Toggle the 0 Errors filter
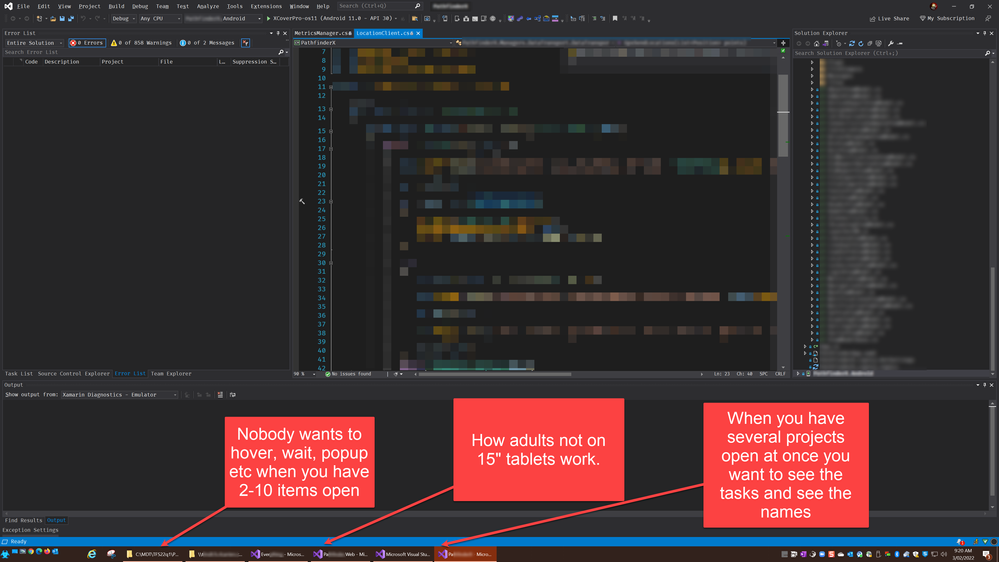 click(87, 43)
